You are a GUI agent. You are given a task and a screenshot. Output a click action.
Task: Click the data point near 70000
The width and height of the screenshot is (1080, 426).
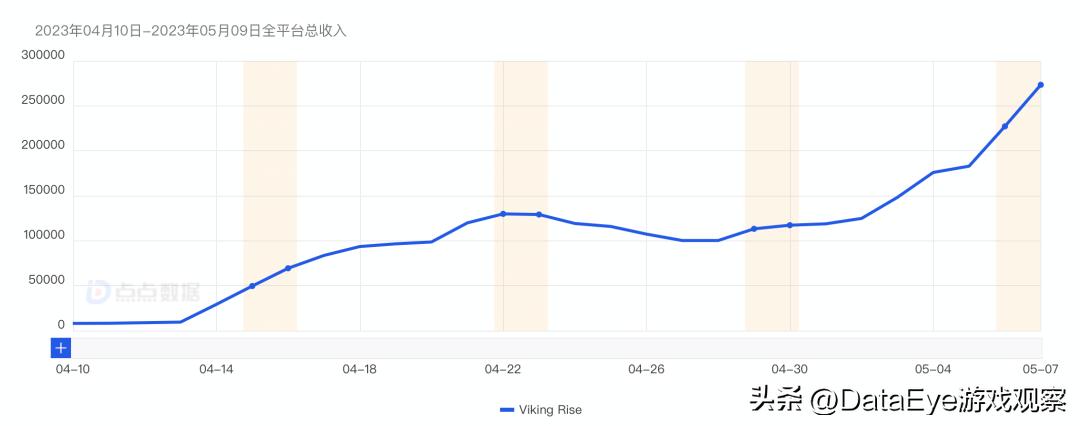[x=288, y=268]
